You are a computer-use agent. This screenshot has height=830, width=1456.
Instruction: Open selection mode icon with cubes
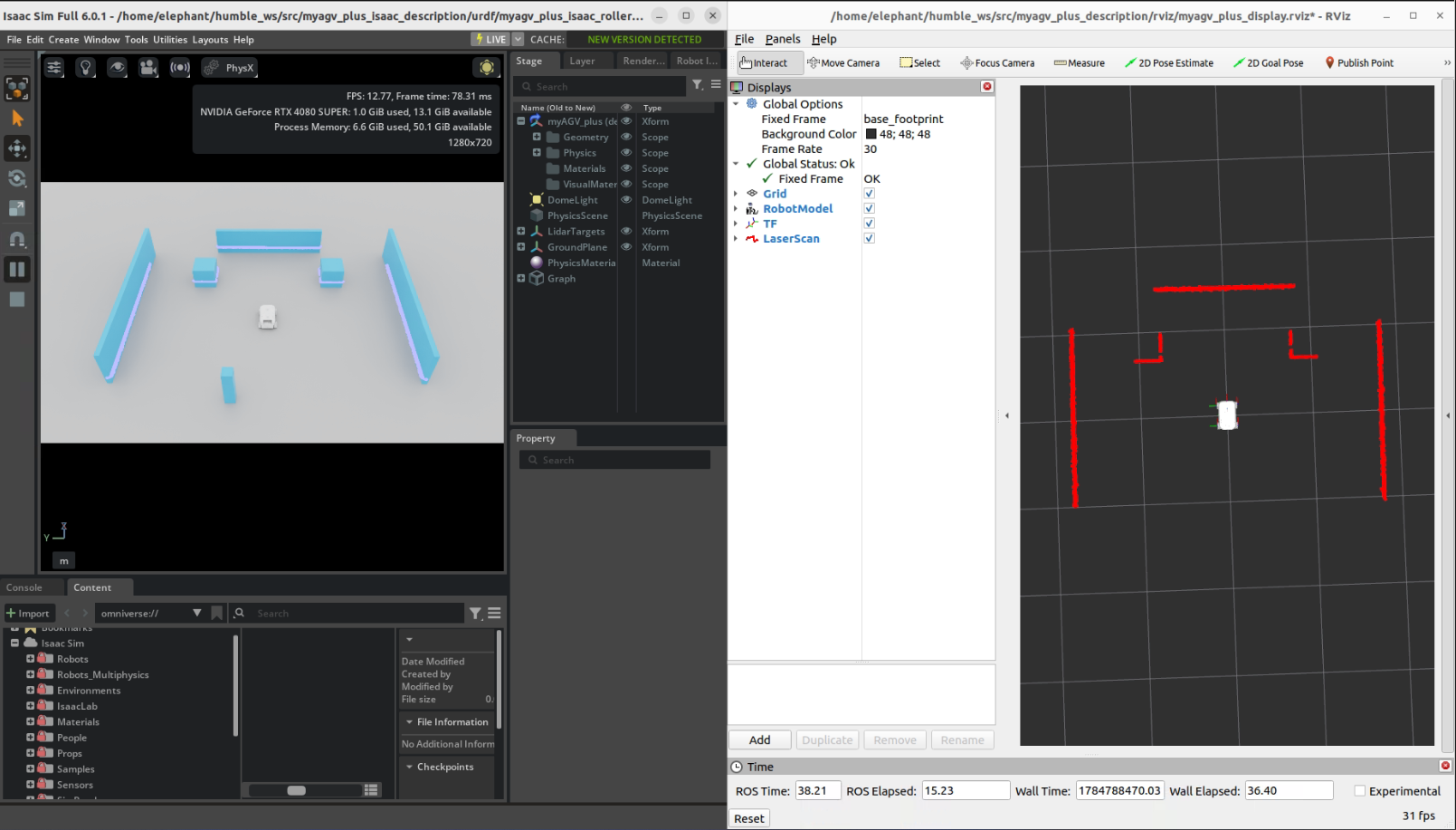coord(17,88)
